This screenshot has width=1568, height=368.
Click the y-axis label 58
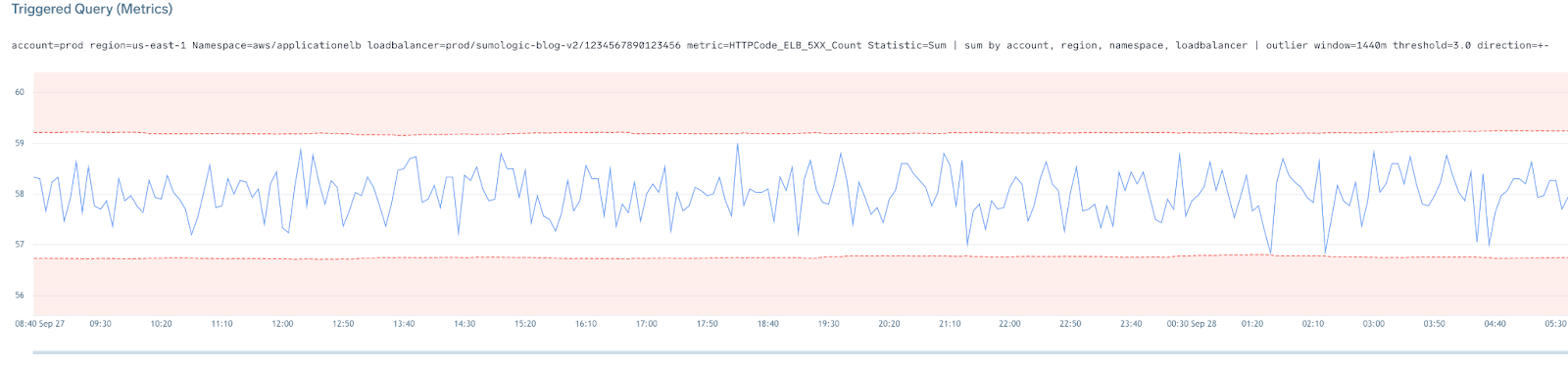20,194
